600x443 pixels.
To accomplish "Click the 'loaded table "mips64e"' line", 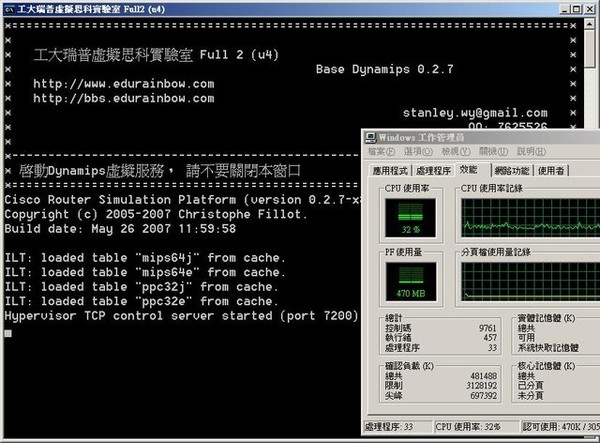I will [x=145, y=272].
